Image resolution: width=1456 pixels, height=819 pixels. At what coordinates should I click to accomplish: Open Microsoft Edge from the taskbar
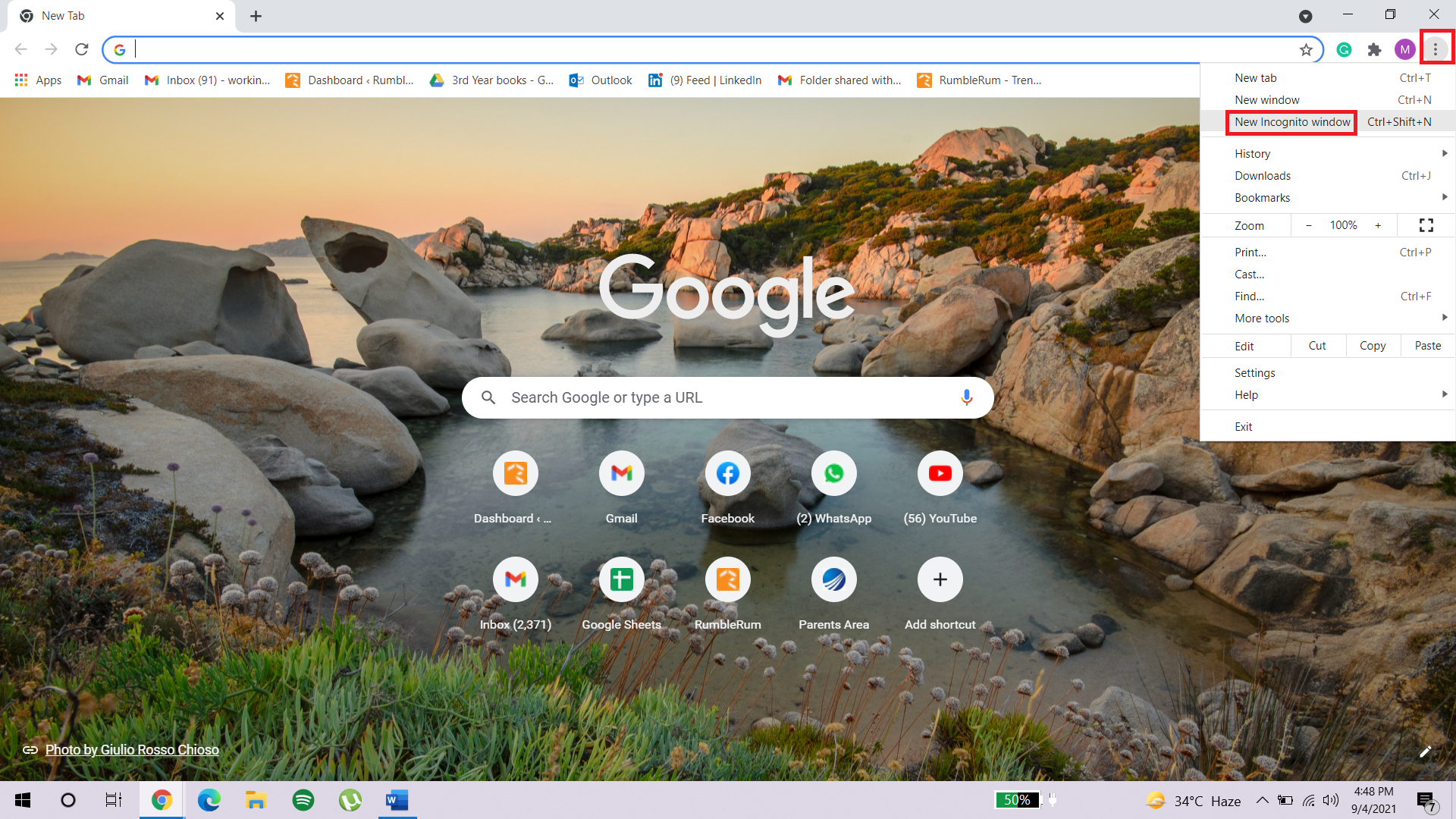209,800
